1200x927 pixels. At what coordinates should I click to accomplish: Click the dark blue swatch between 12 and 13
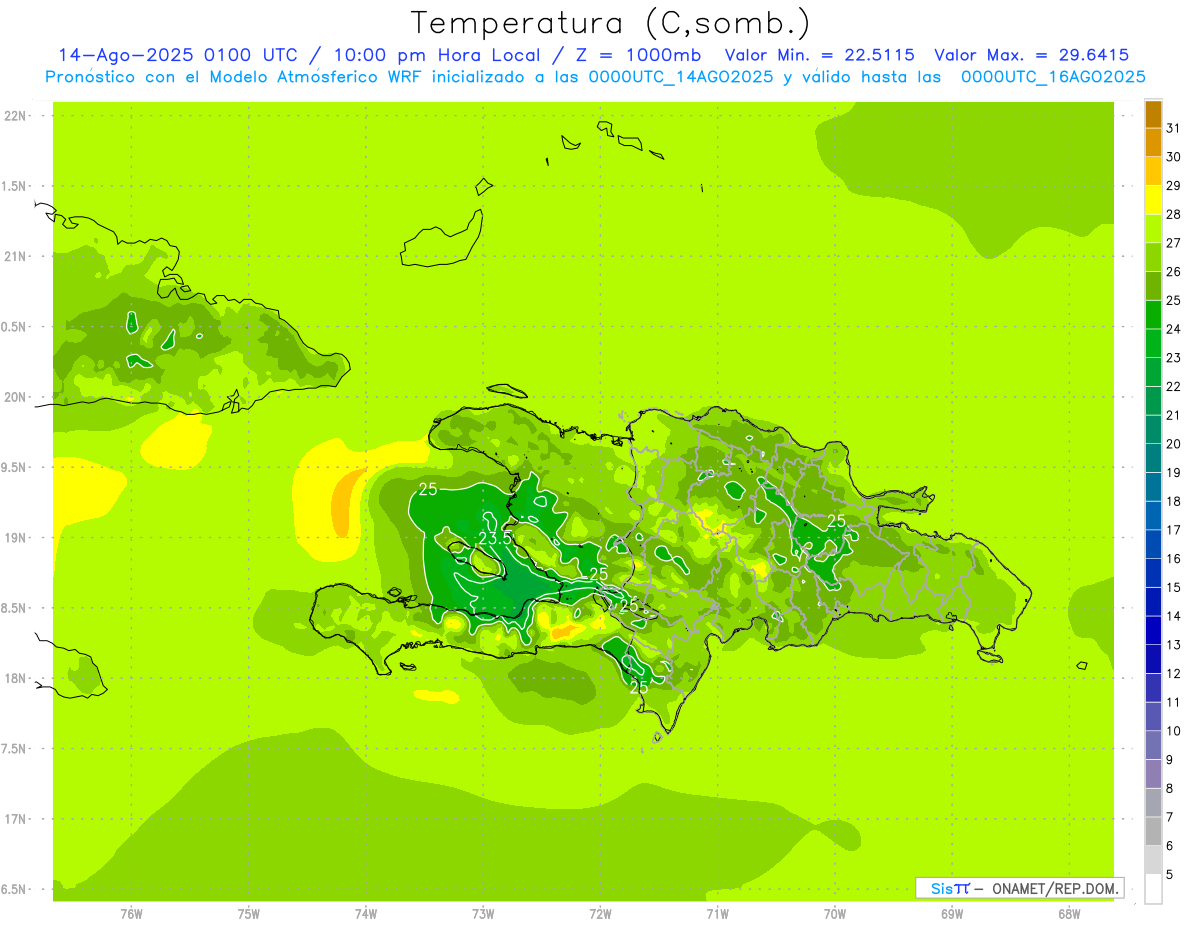pos(1153,659)
